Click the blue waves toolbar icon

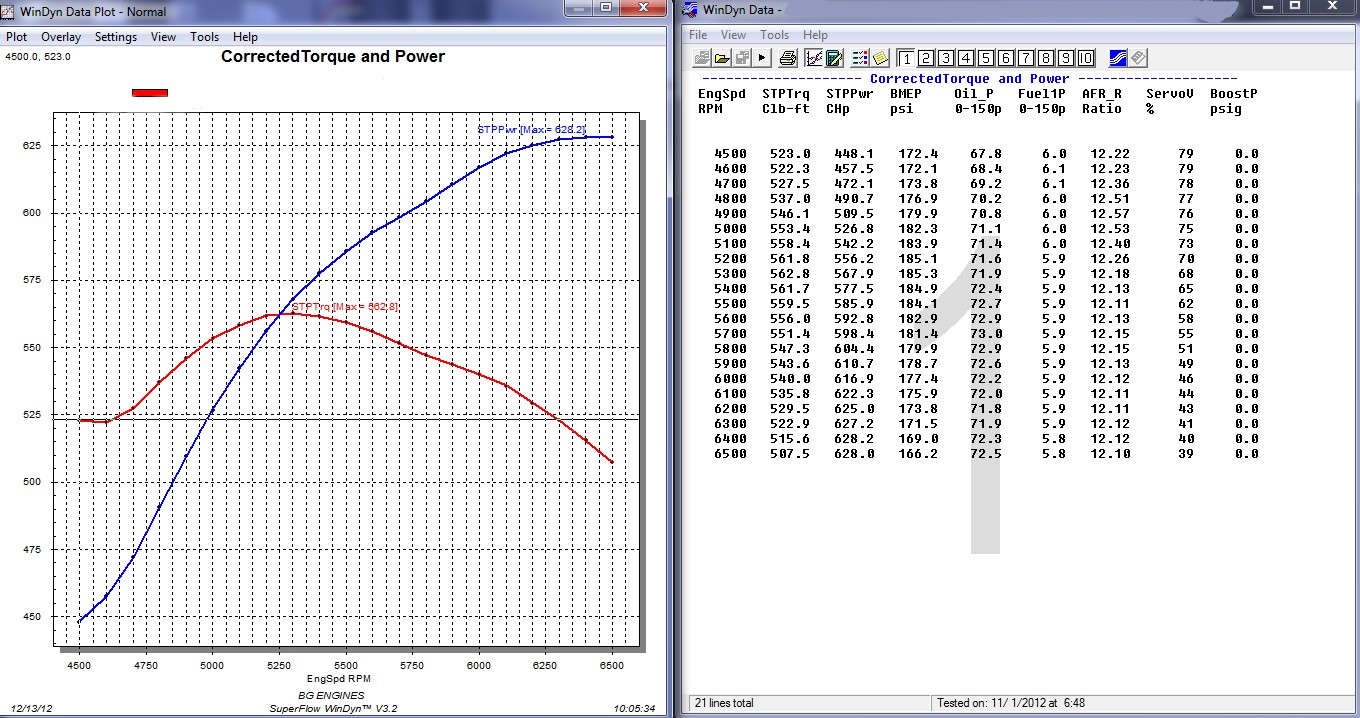pos(1118,58)
